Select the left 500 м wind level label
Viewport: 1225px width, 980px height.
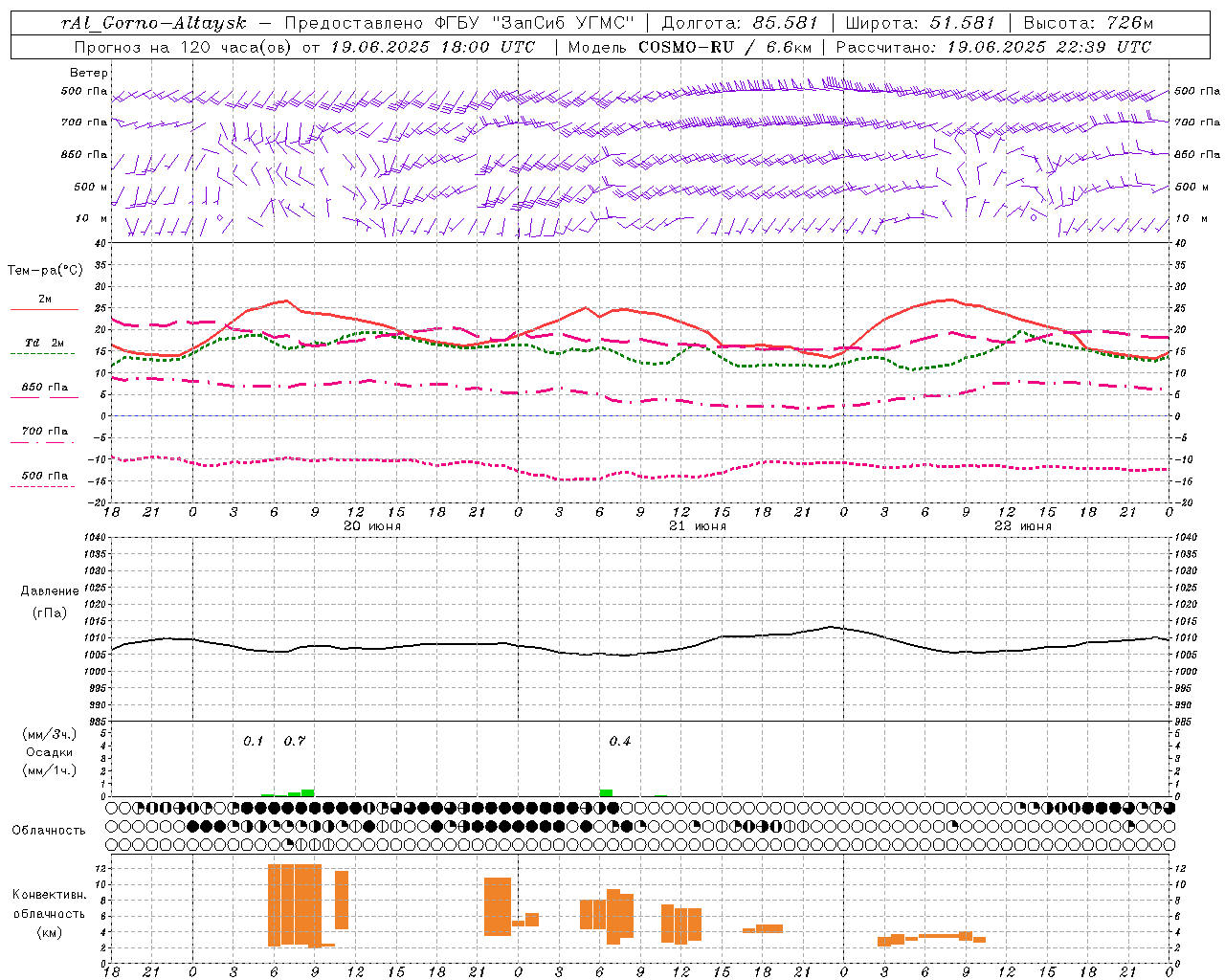pyautogui.click(x=91, y=187)
